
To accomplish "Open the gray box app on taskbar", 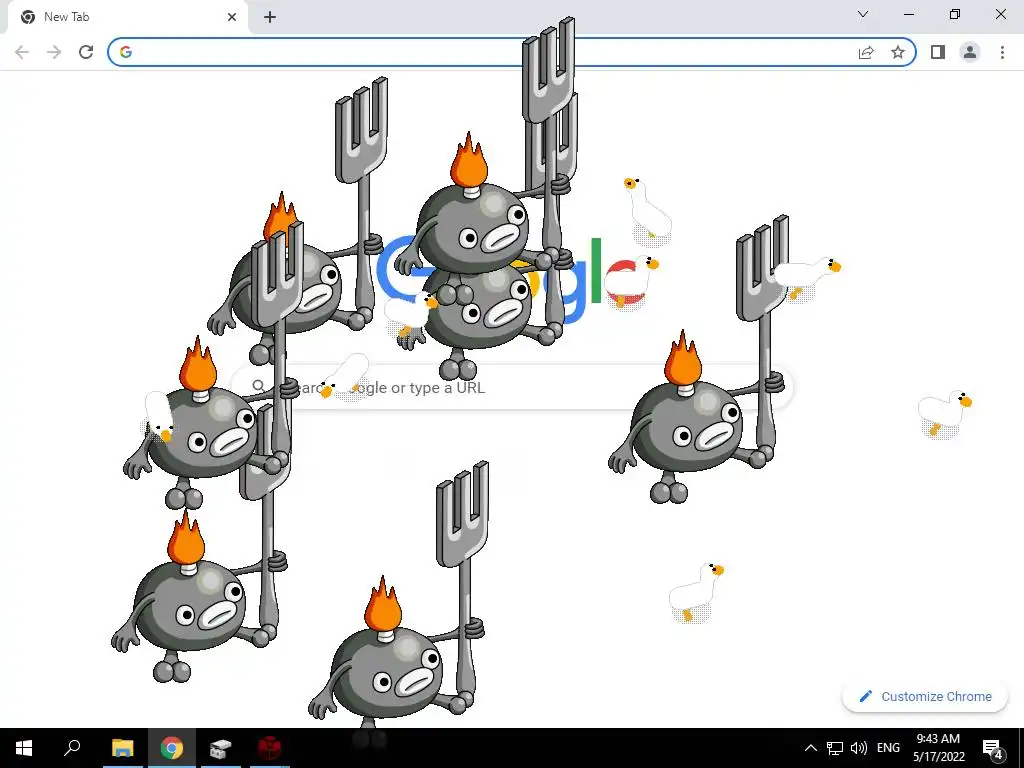I will [x=221, y=748].
